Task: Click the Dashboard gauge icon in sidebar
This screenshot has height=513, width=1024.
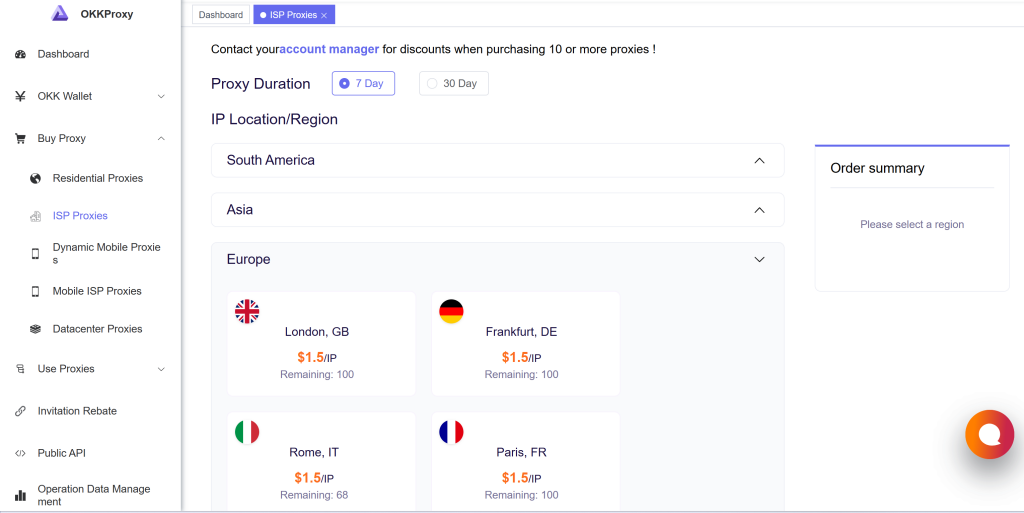Action: pyautogui.click(x=21, y=54)
